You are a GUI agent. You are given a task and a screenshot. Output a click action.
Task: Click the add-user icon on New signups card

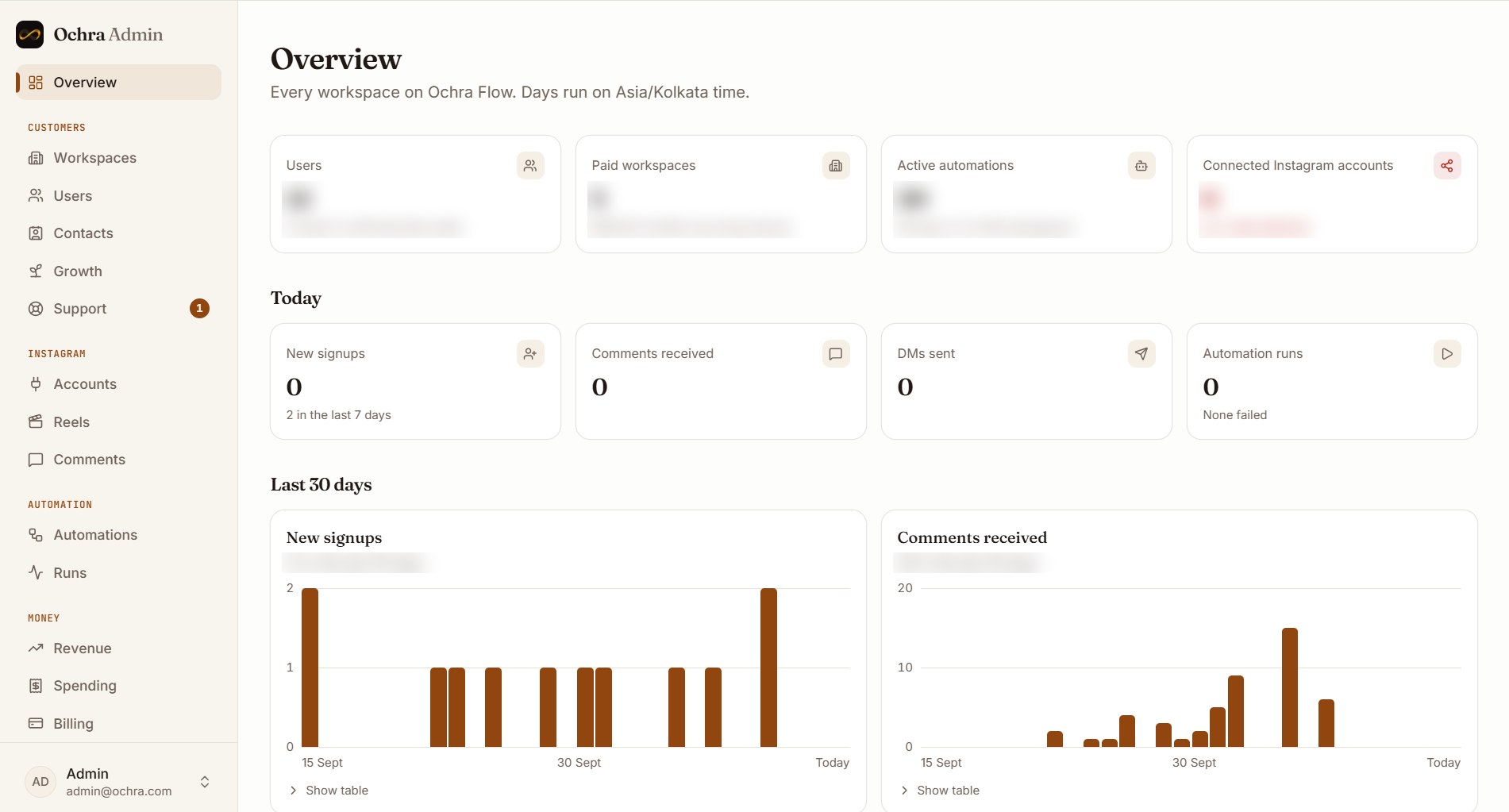click(x=530, y=354)
